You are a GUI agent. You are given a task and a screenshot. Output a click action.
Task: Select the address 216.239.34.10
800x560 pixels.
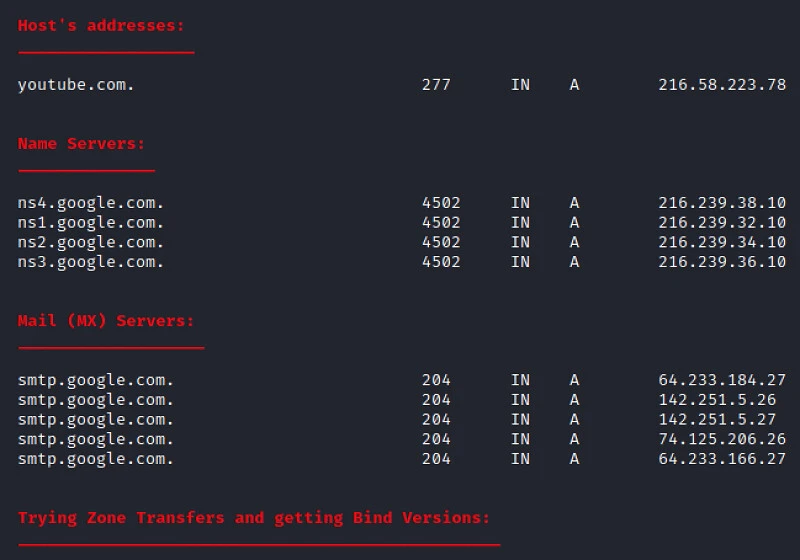[x=721, y=242]
